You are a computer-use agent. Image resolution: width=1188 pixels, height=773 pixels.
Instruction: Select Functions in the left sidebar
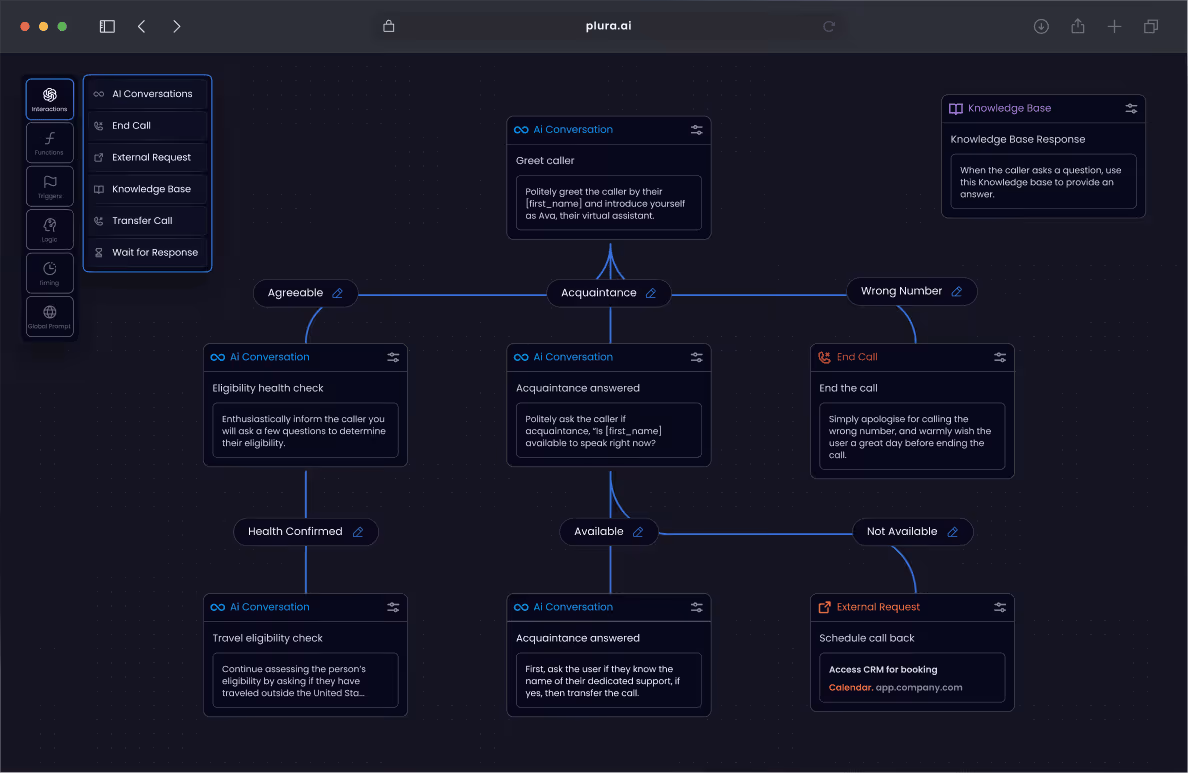click(49, 142)
